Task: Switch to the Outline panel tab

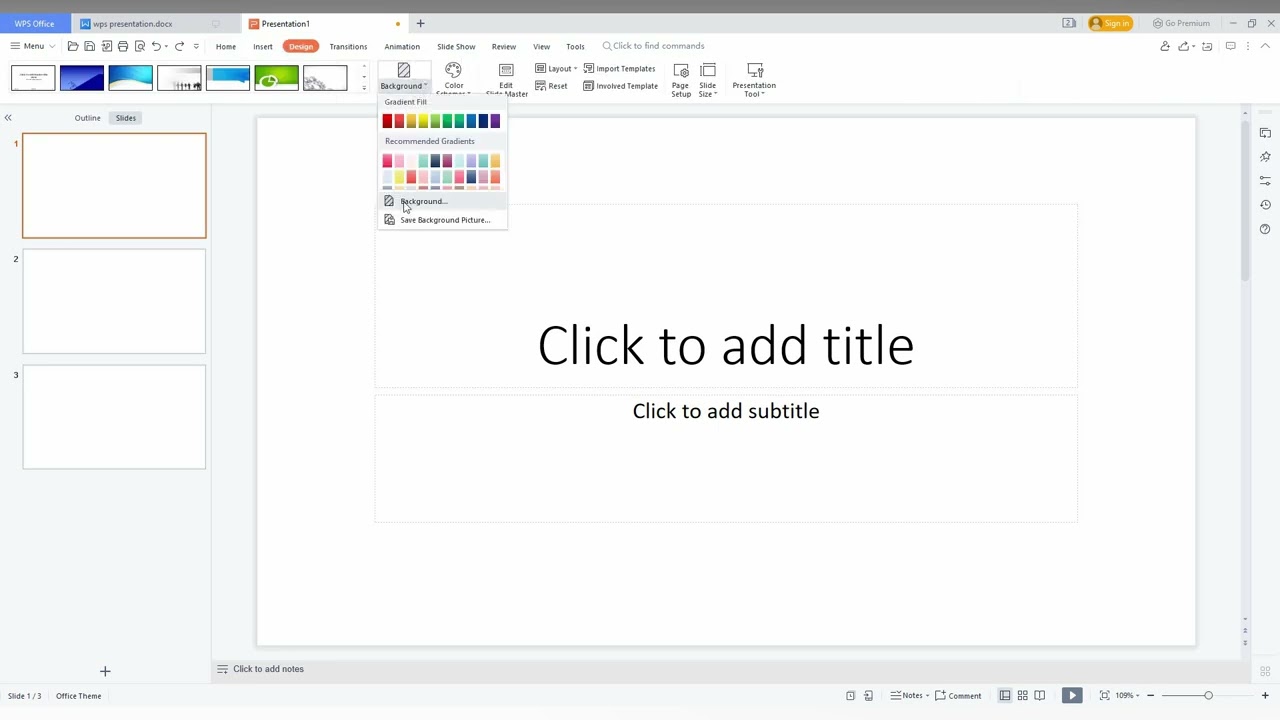Action: coord(87,118)
